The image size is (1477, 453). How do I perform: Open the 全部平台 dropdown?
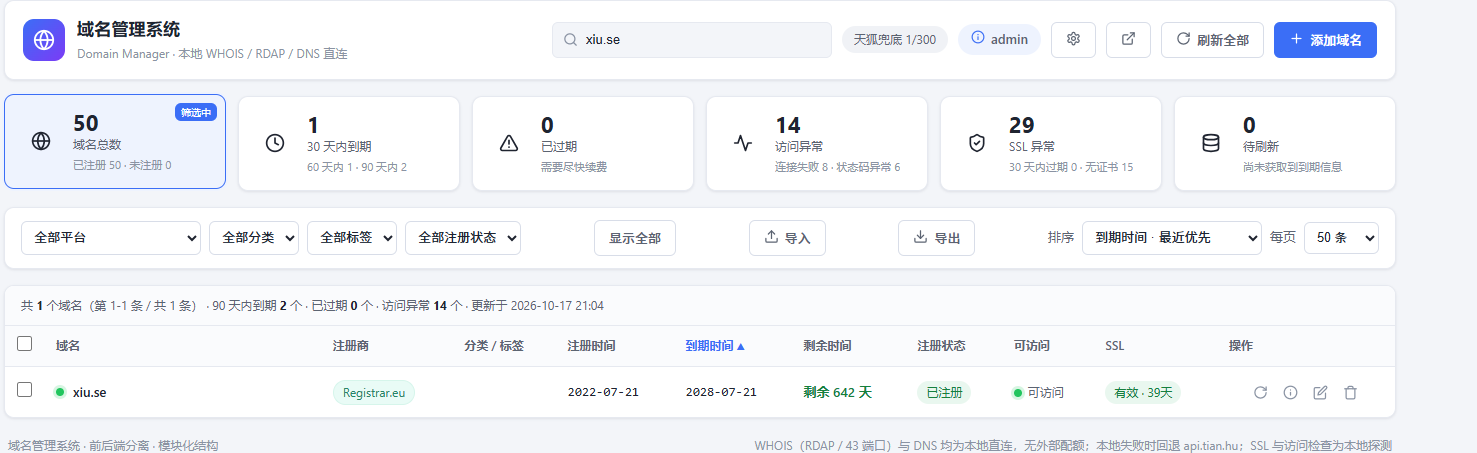[x=111, y=238]
